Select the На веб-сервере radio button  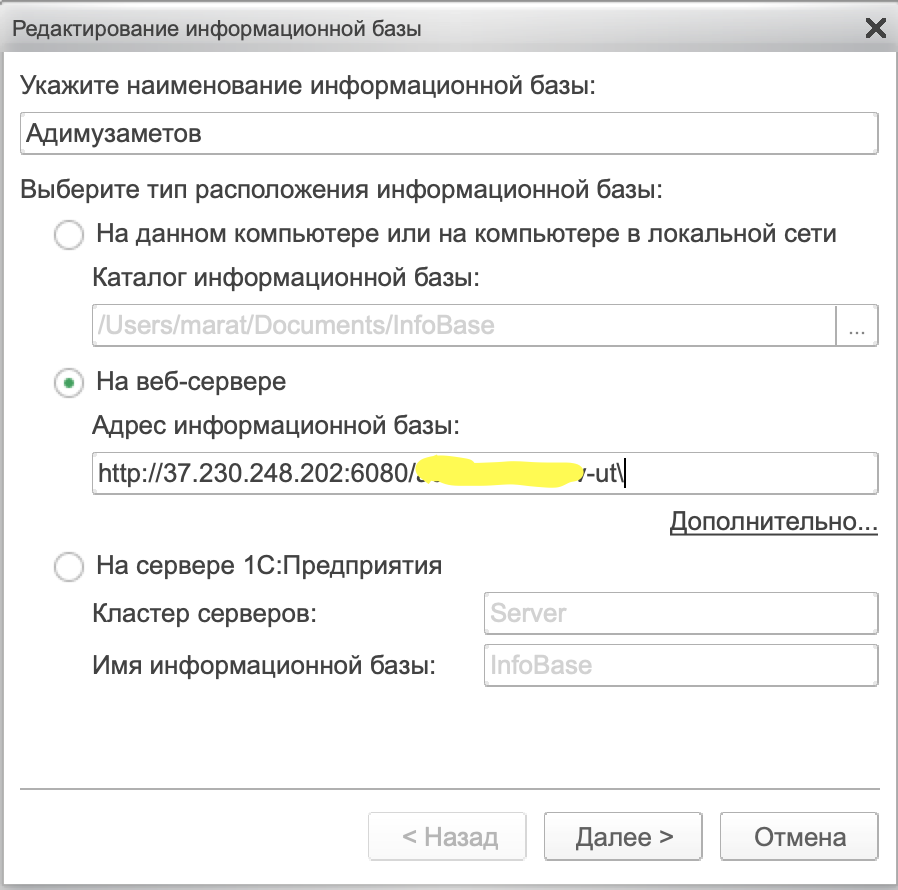point(69,383)
